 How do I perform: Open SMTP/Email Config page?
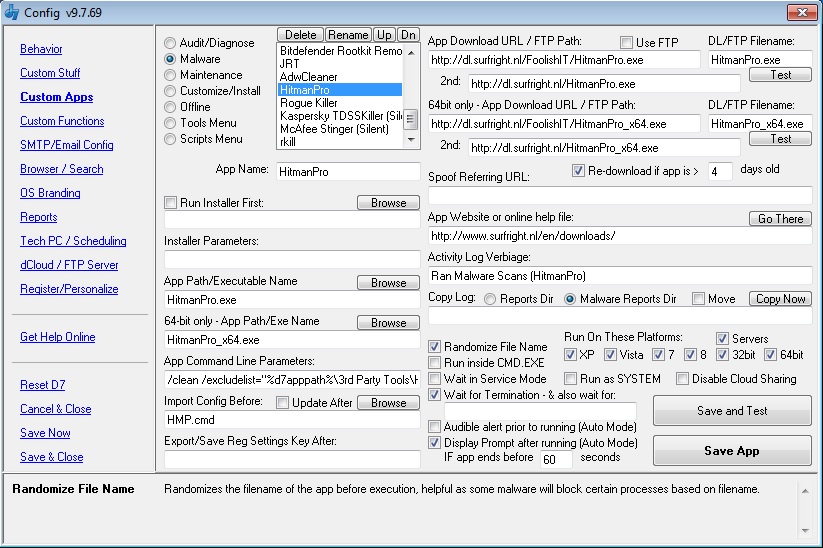point(67,145)
